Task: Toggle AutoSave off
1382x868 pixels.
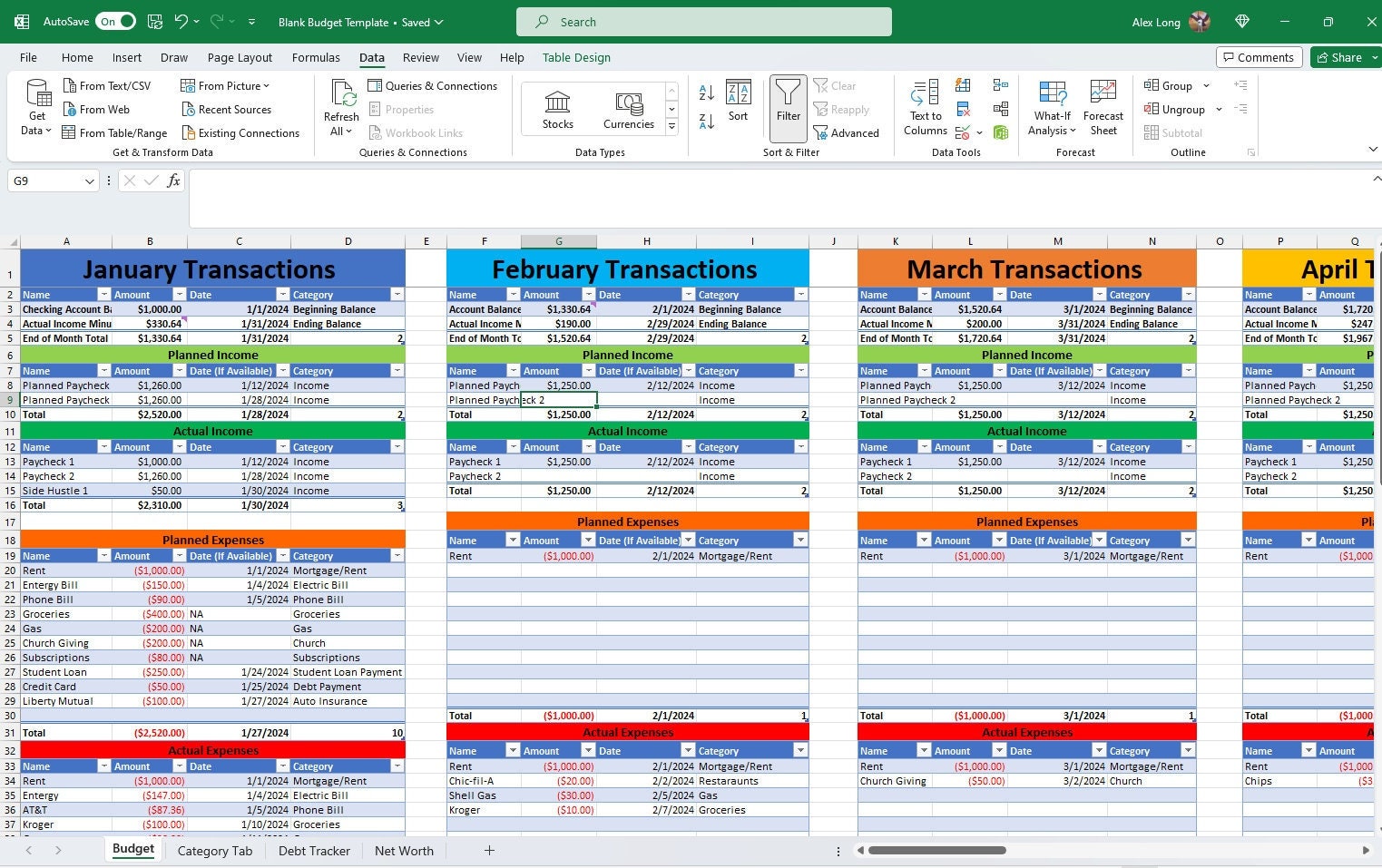Action: click(115, 21)
